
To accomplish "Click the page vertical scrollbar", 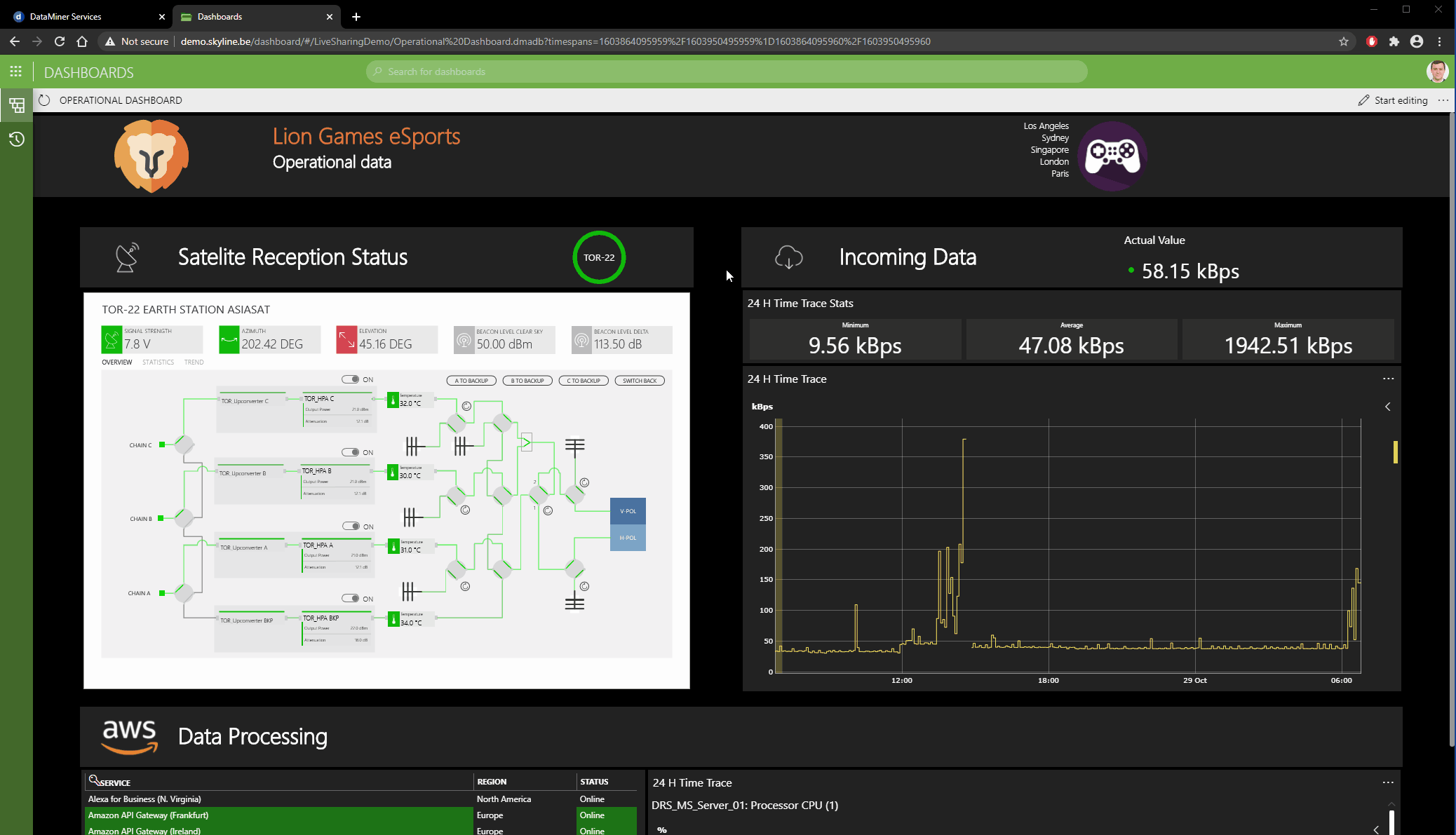I will click(x=1452, y=429).
